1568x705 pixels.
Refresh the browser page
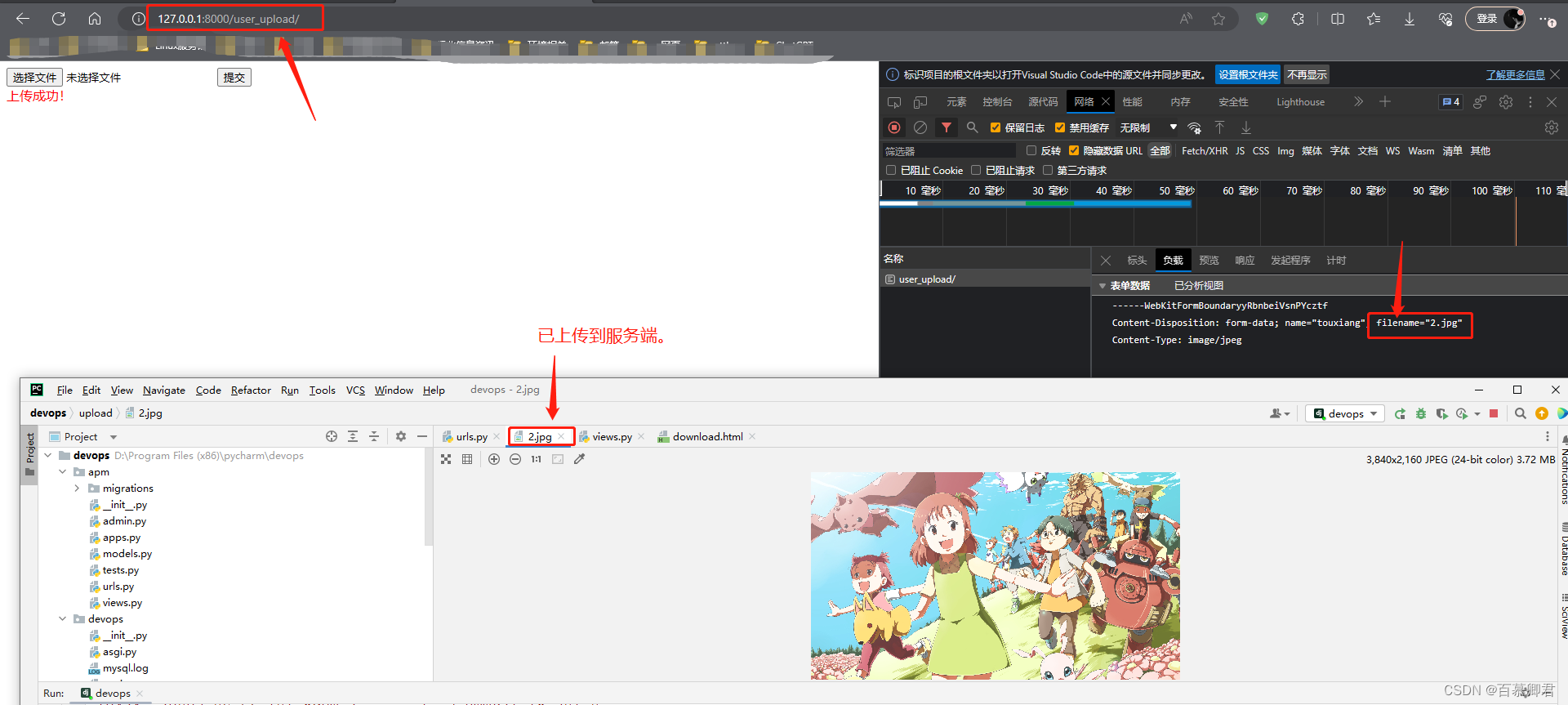(x=59, y=19)
